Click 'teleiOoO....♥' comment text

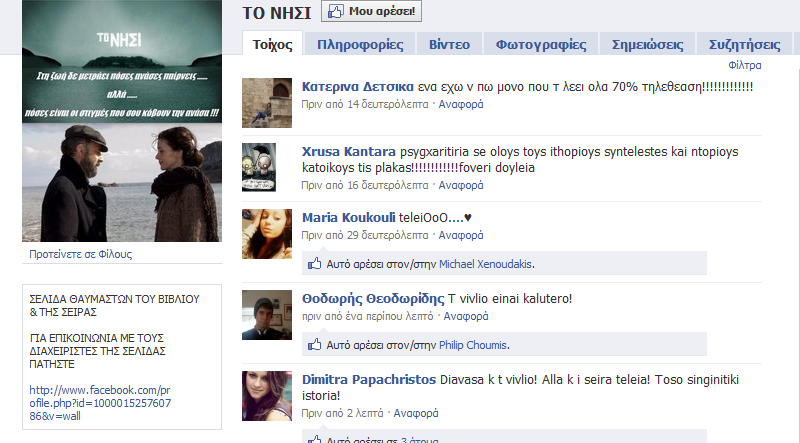pos(435,217)
